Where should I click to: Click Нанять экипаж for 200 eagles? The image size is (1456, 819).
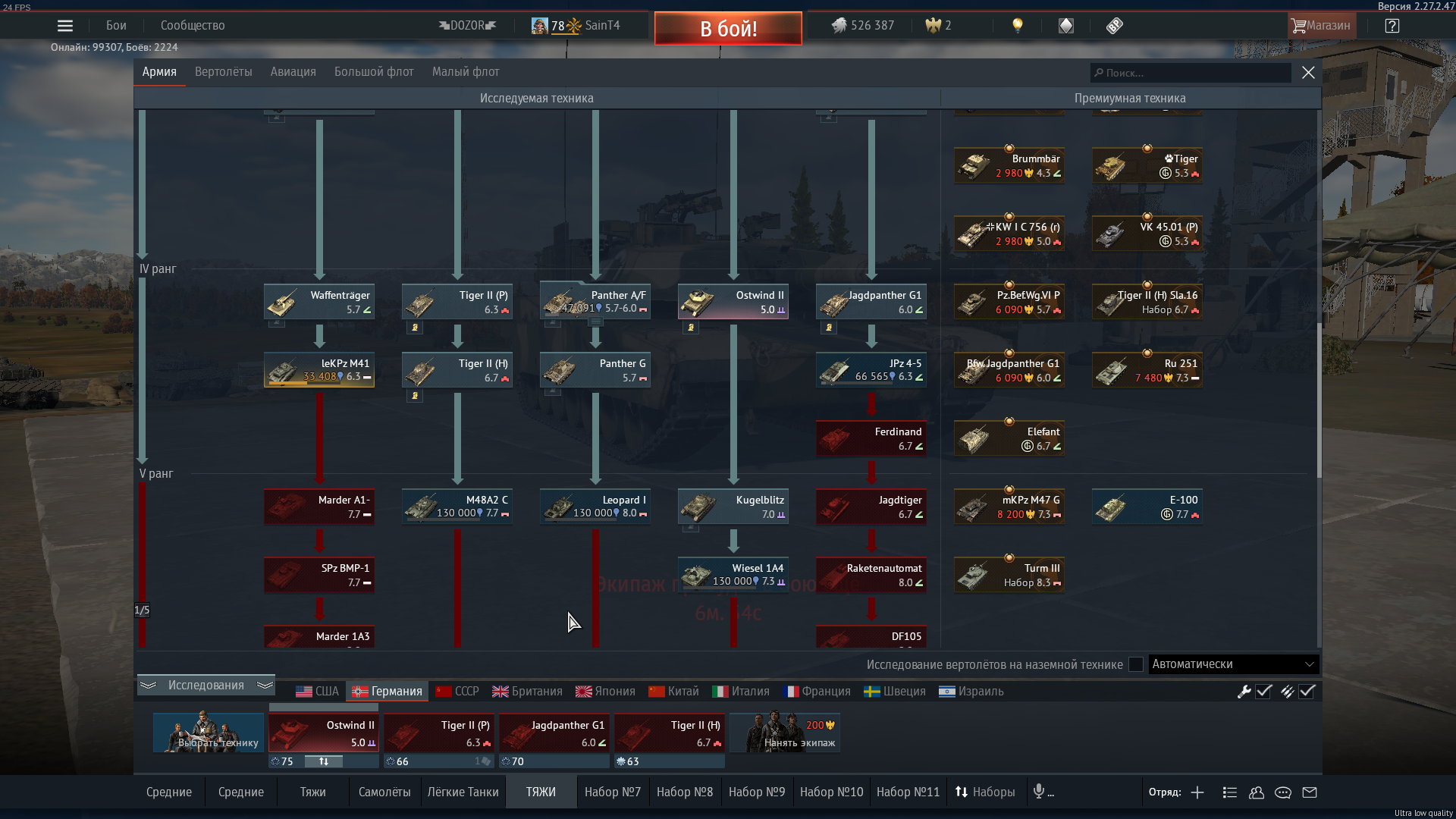785,733
